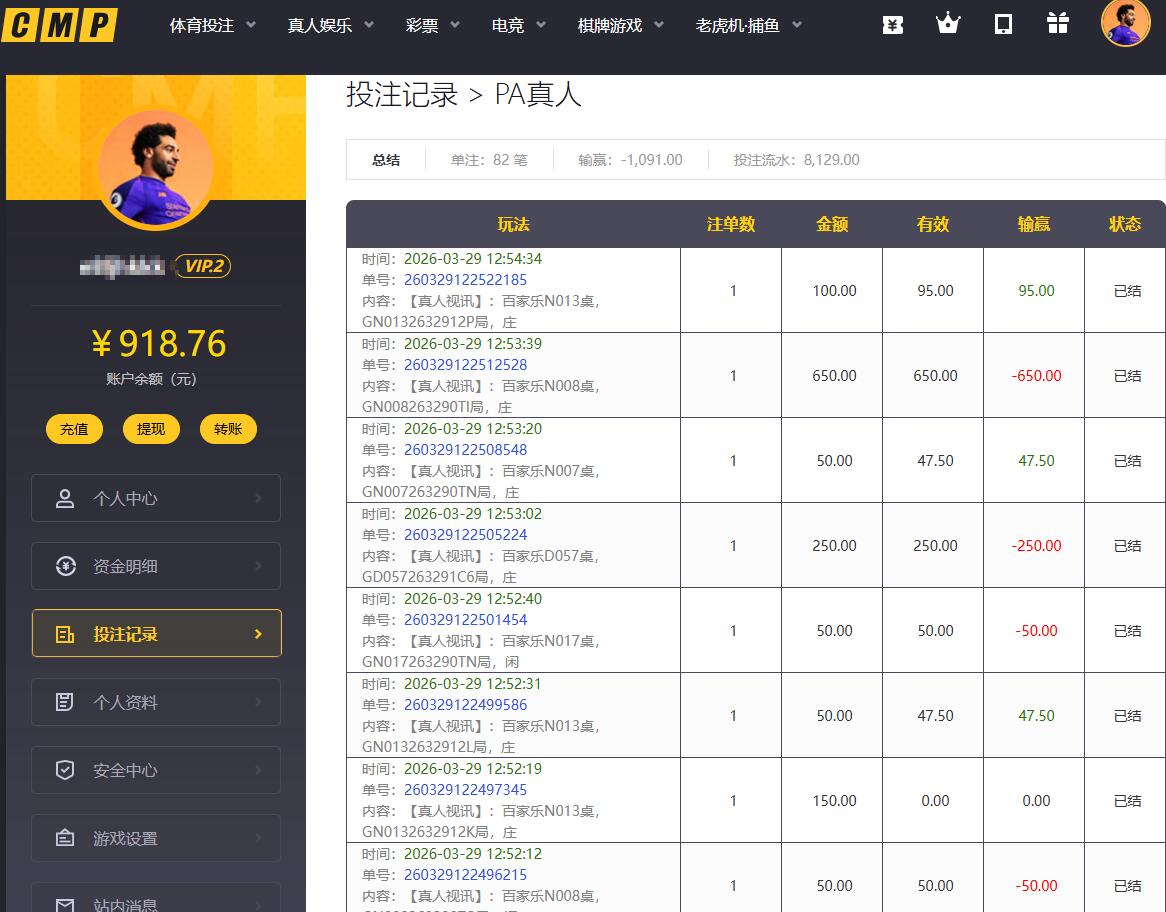Click the CMP logo

pyautogui.click(x=59, y=25)
